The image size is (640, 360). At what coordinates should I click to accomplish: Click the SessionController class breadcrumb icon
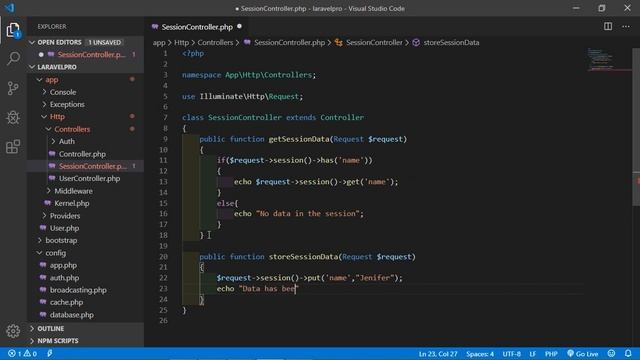coord(339,42)
